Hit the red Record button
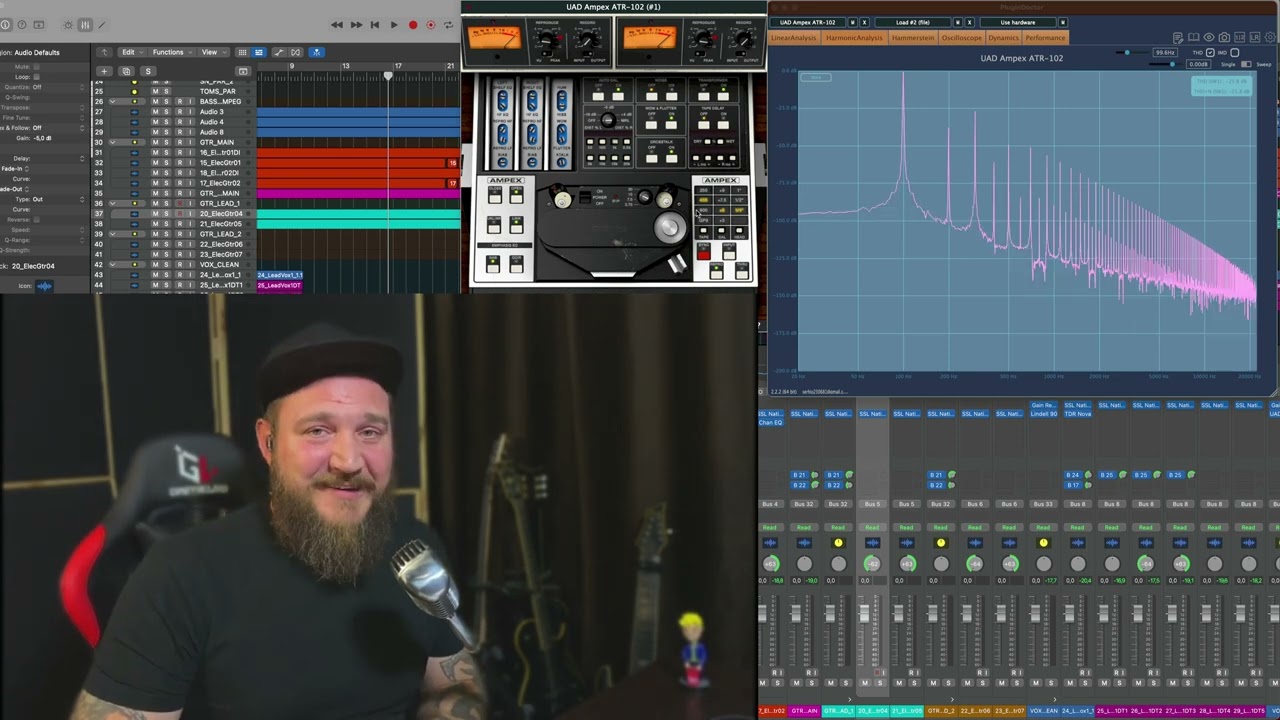The height and width of the screenshot is (720, 1280). click(x=413, y=25)
